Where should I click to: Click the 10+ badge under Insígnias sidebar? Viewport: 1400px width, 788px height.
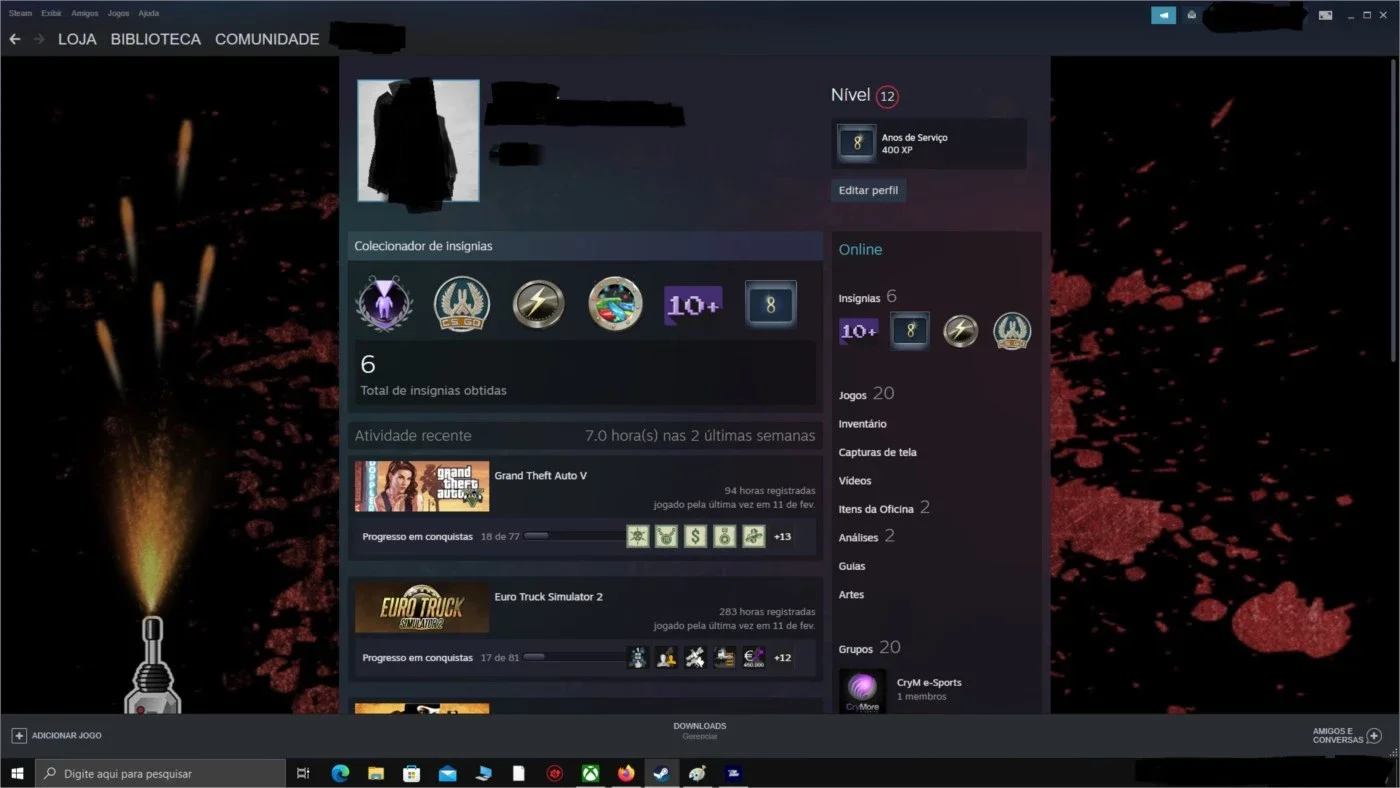[858, 331]
